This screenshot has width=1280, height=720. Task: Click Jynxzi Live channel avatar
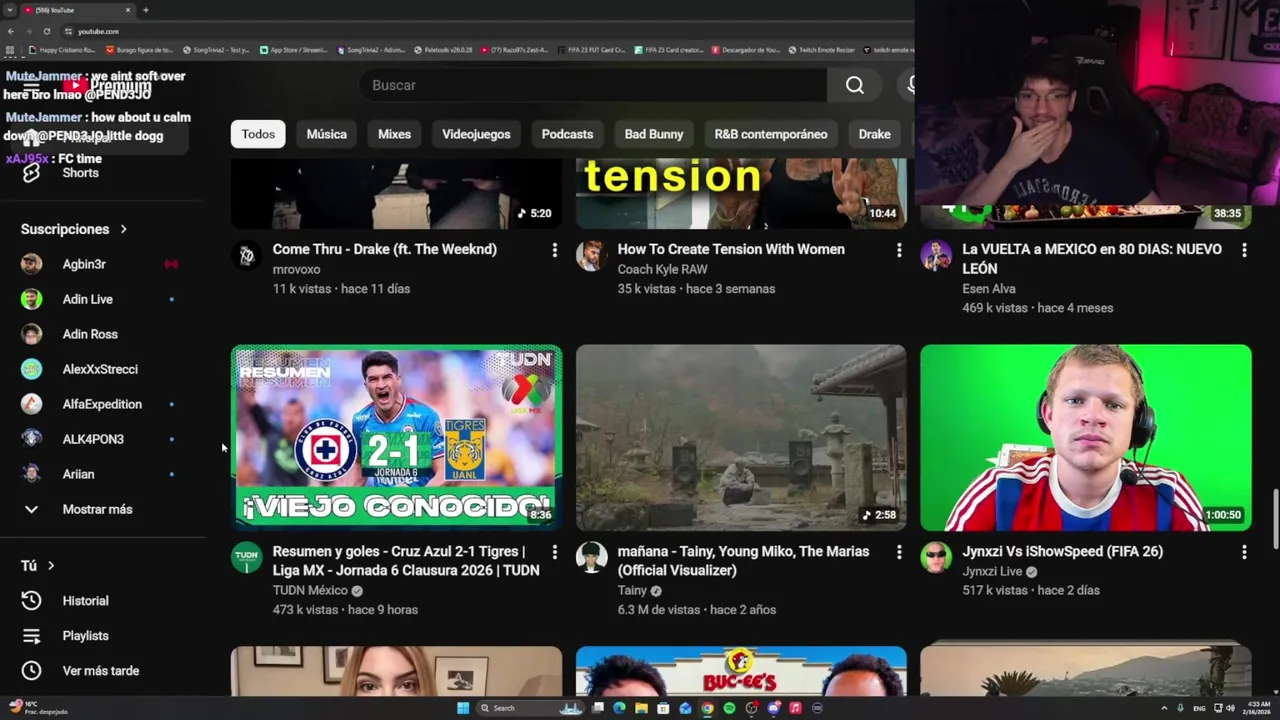[x=936, y=557]
